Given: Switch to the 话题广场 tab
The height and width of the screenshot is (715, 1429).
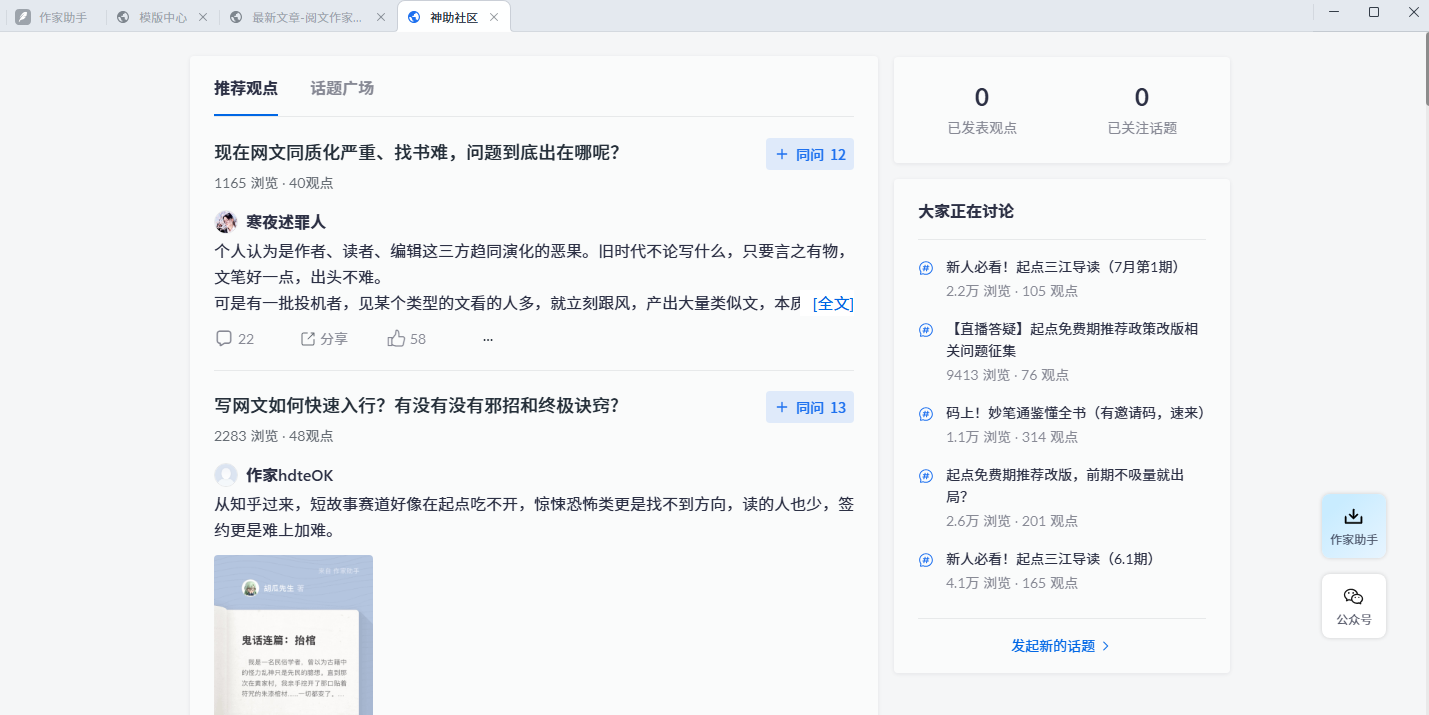Looking at the screenshot, I should 341,88.
